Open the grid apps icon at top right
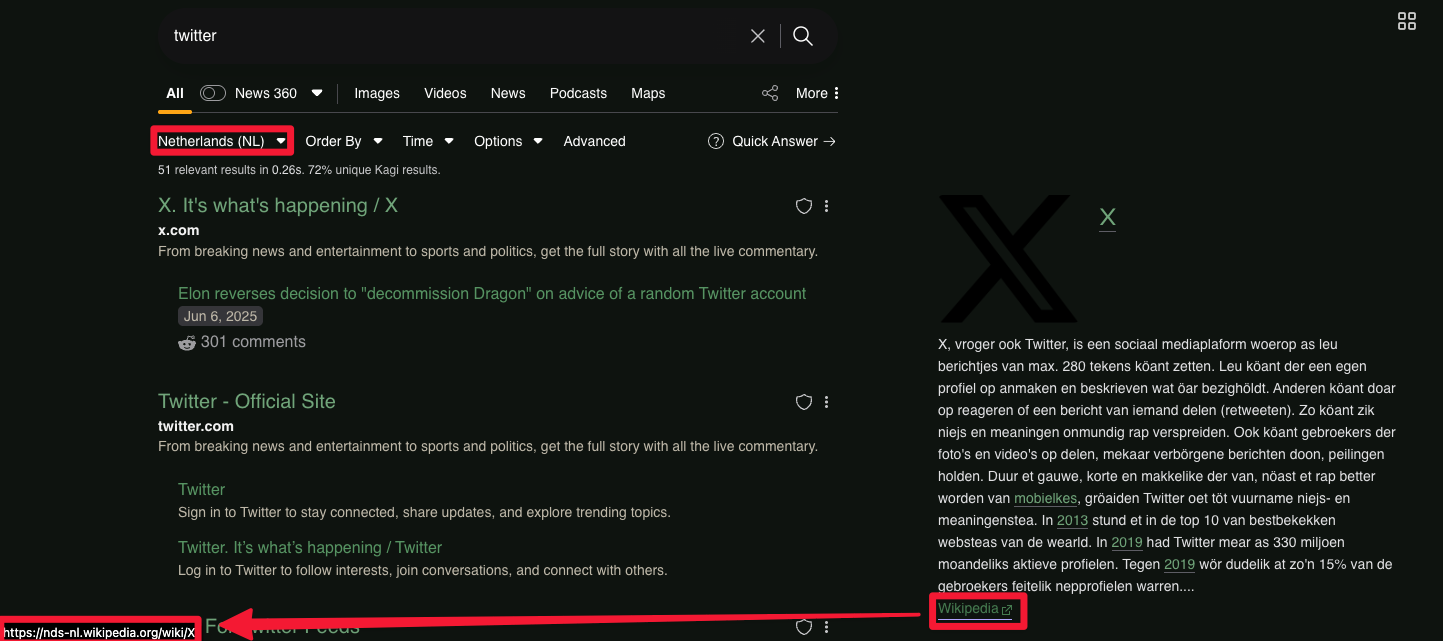 pos(1407,22)
